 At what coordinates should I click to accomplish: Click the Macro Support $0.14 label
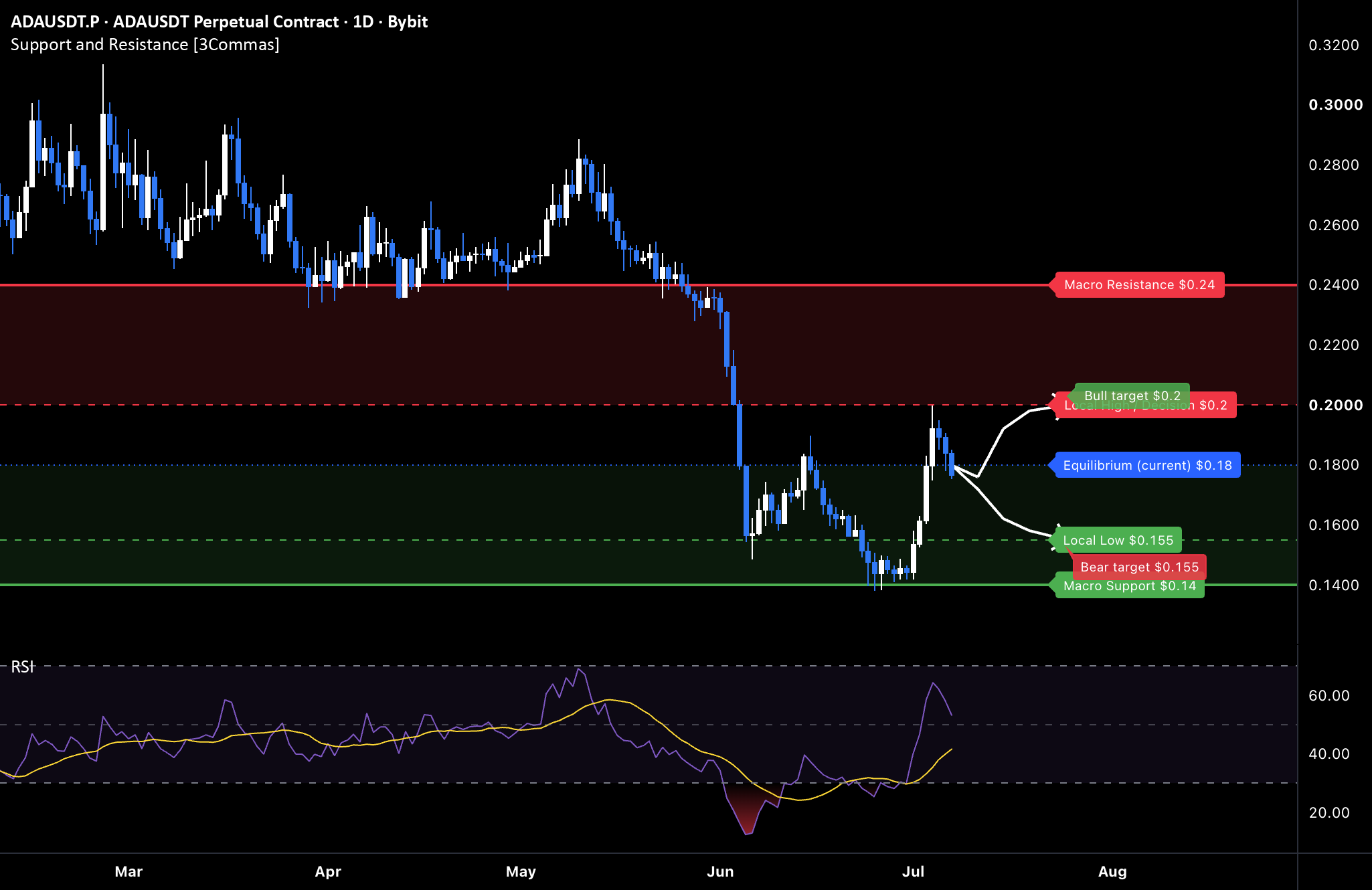(1129, 587)
